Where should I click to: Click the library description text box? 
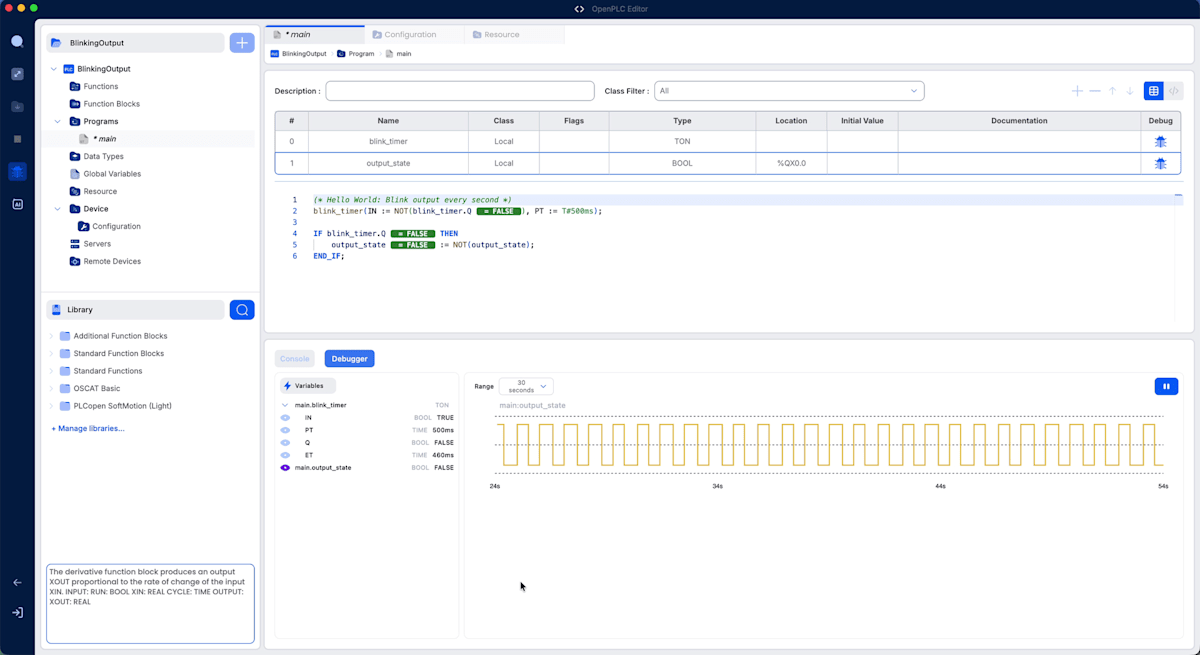coord(150,604)
